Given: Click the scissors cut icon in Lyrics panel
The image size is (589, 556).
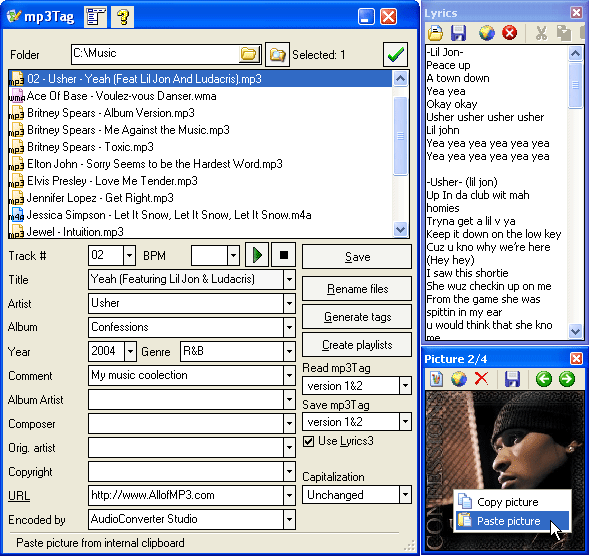Looking at the screenshot, I should [x=541, y=33].
